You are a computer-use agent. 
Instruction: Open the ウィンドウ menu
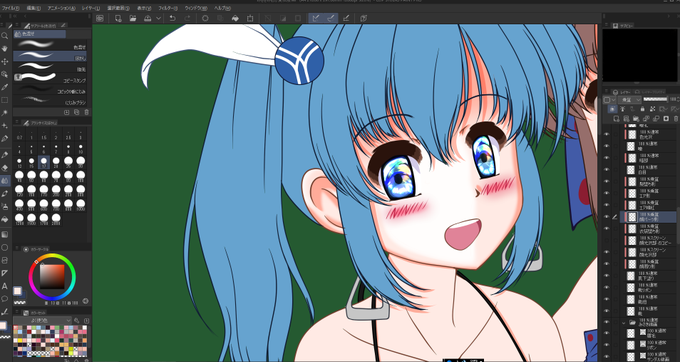pyautogui.click(x=195, y=8)
